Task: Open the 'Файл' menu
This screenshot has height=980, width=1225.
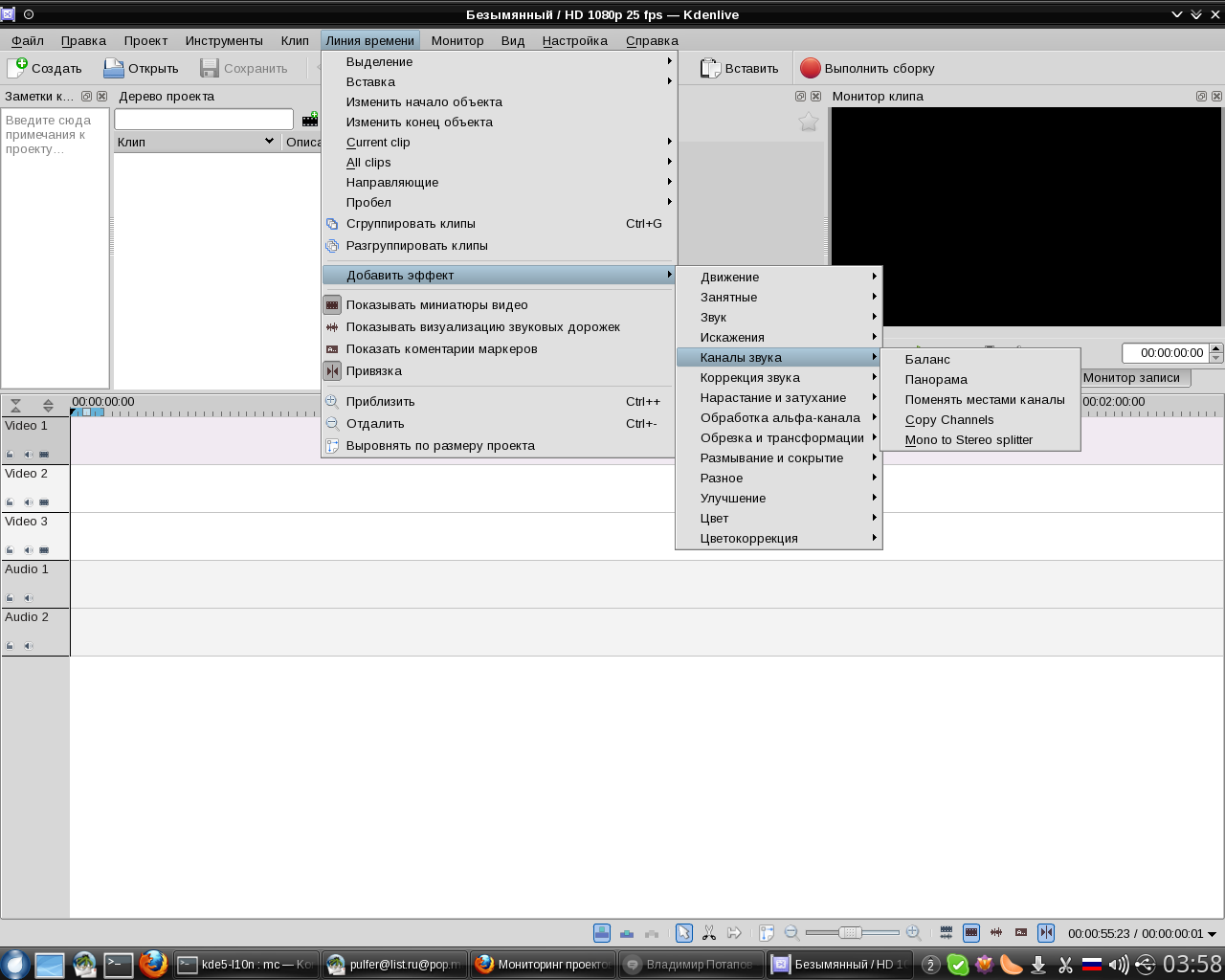Action: tap(28, 40)
